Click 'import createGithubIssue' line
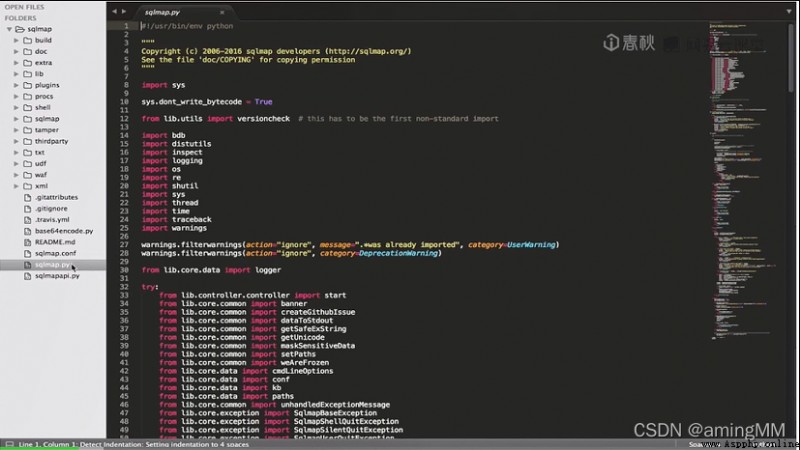This screenshot has height=450, width=800. (x=257, y=312)
